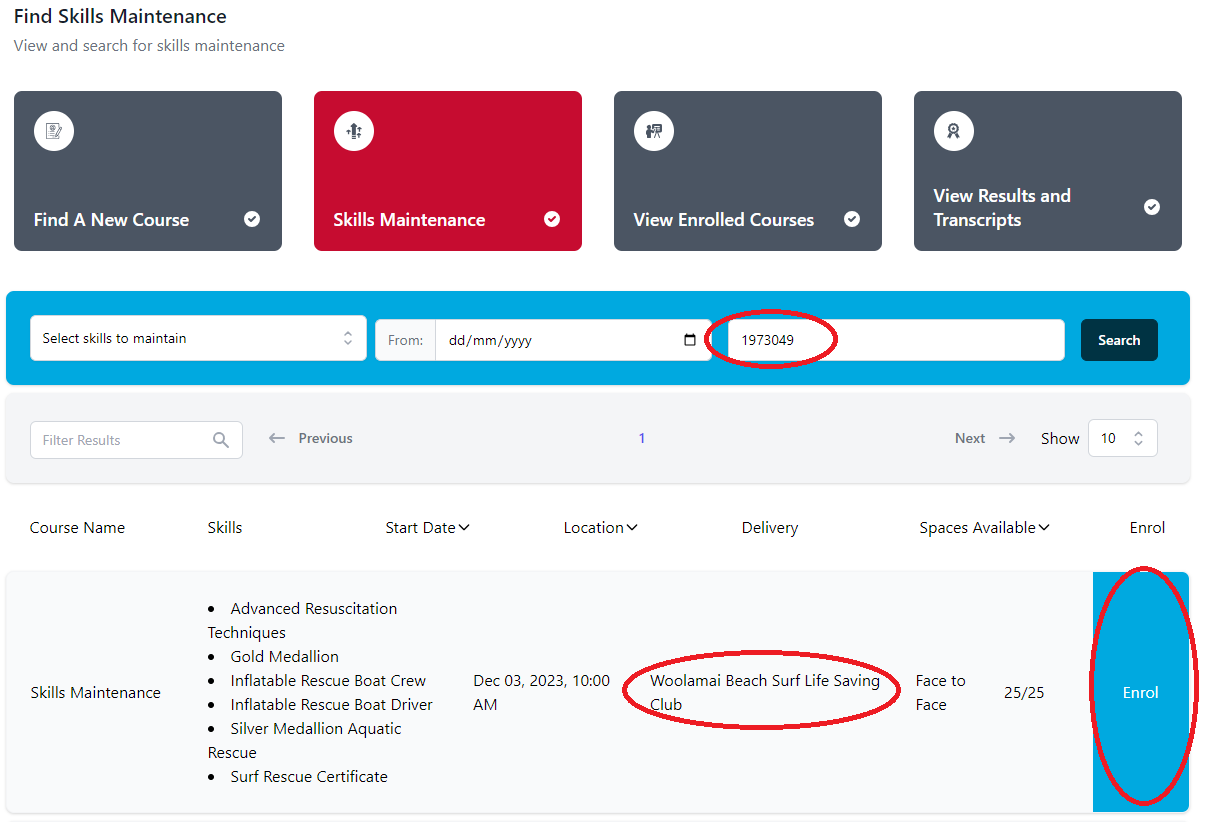Click the right arrow beside Next

click(x=1007, y=438)
